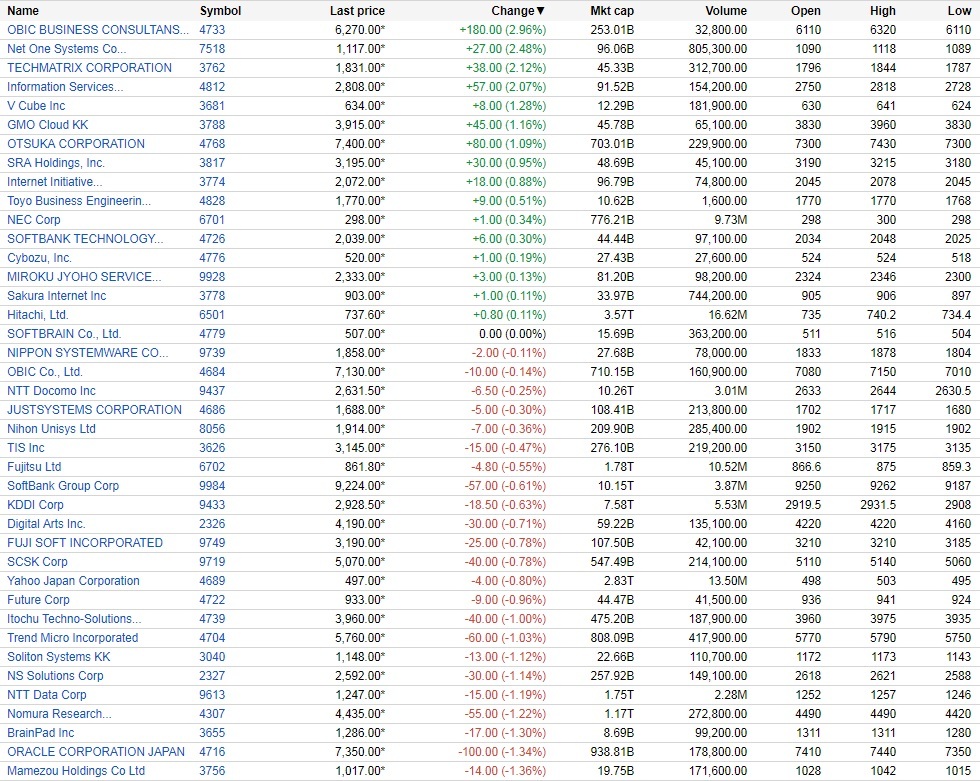
Task: Click symbol 6701 for NEC Corp
Action: point(212,220)
